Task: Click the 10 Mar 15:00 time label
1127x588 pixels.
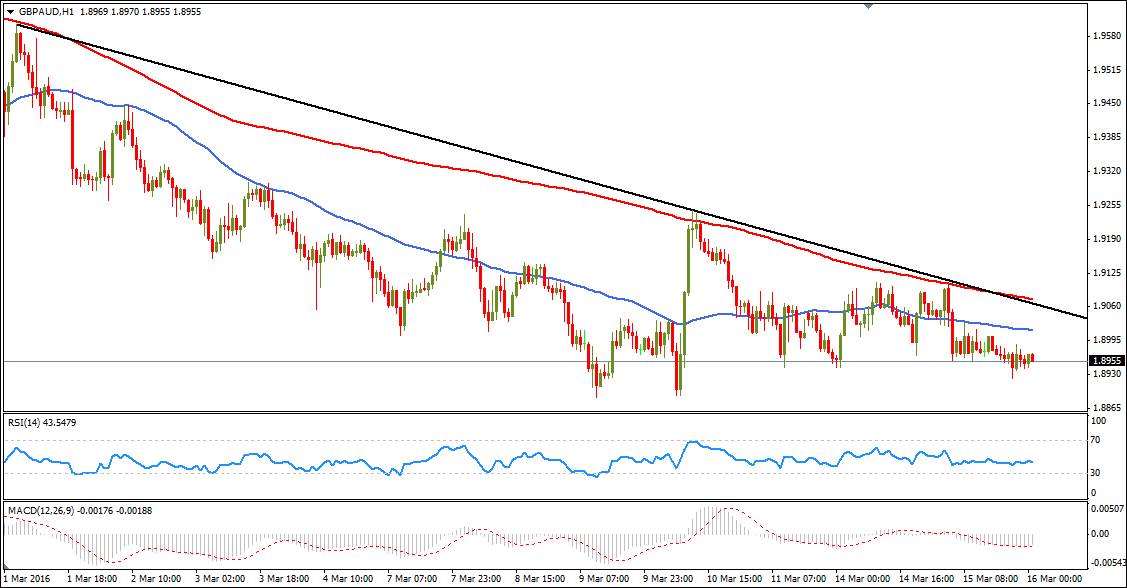Action: coord(735,579)
